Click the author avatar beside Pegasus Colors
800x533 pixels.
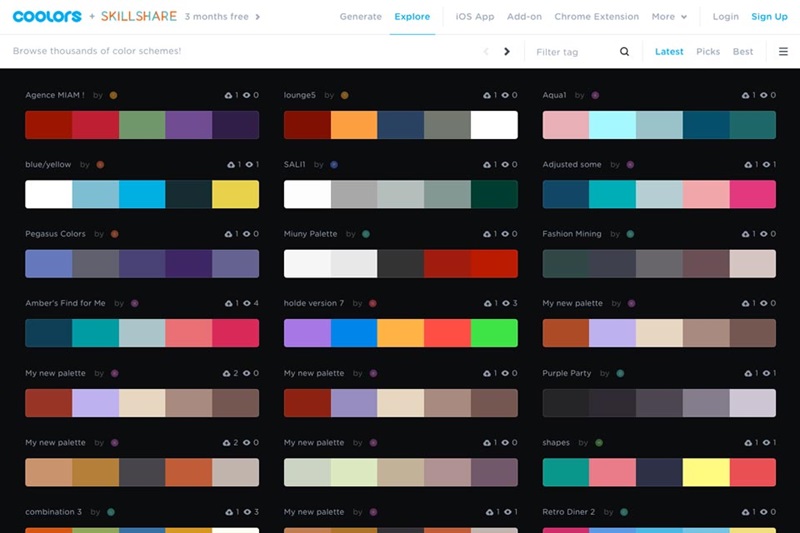[x=114, y=234]
